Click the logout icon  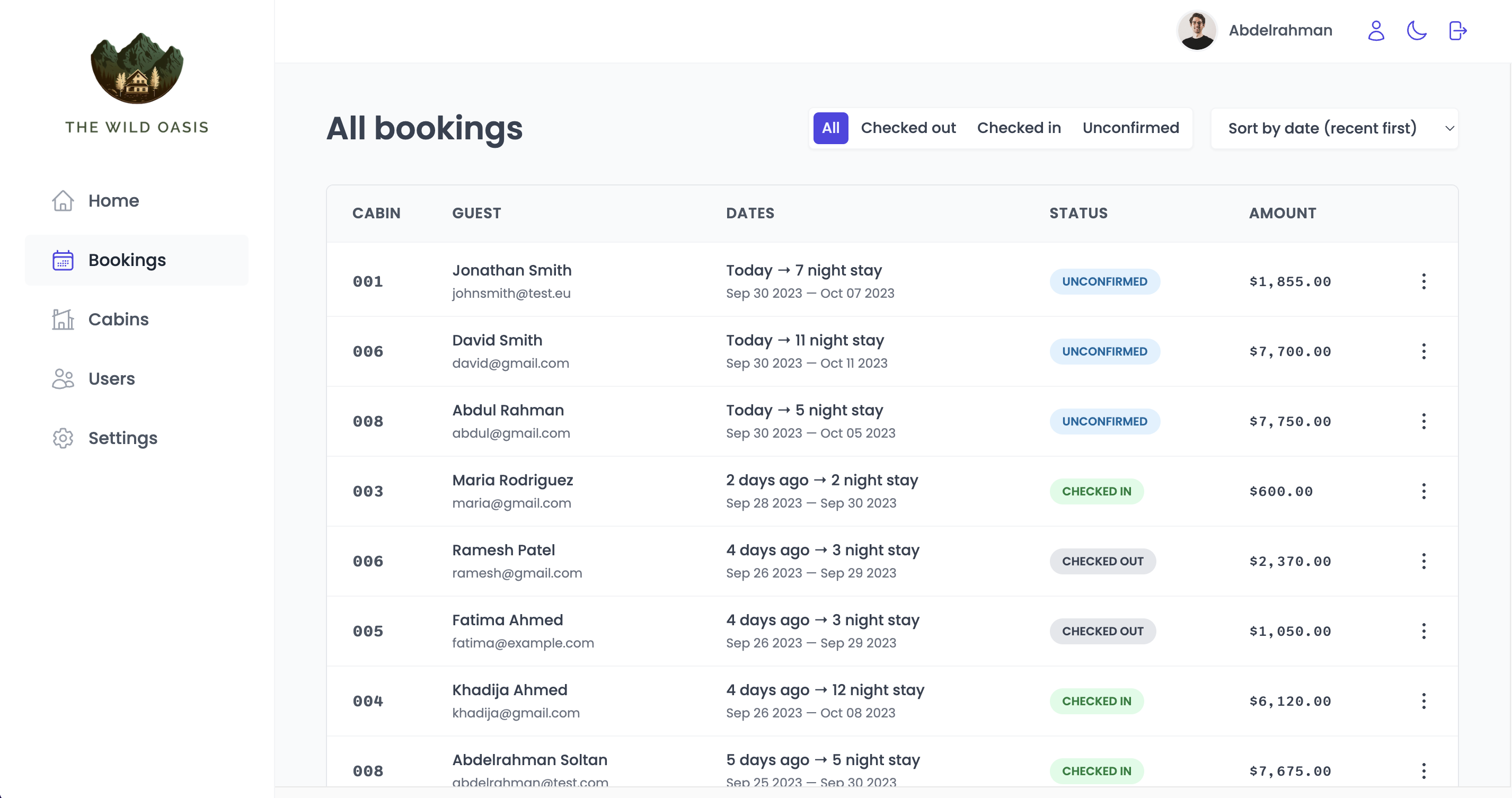[x=1458, y=31]
